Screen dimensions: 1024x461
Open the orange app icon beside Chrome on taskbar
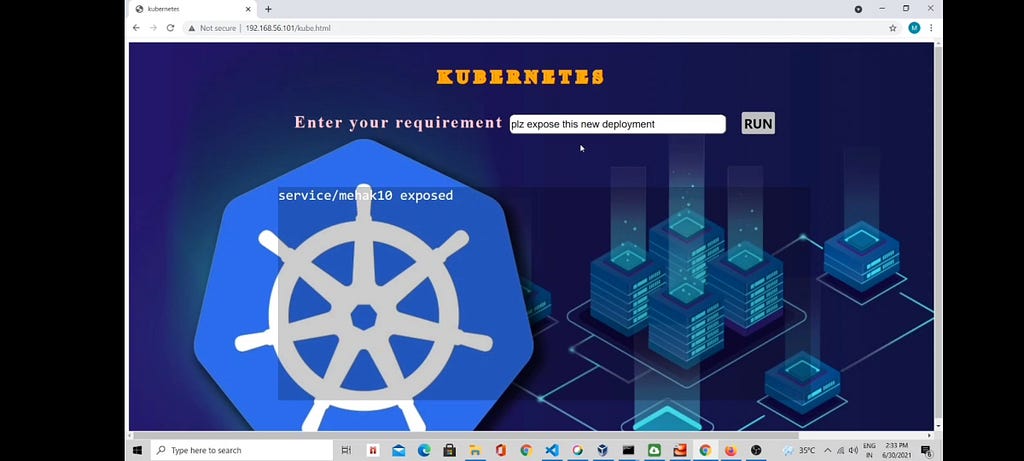tap(680, 450)
